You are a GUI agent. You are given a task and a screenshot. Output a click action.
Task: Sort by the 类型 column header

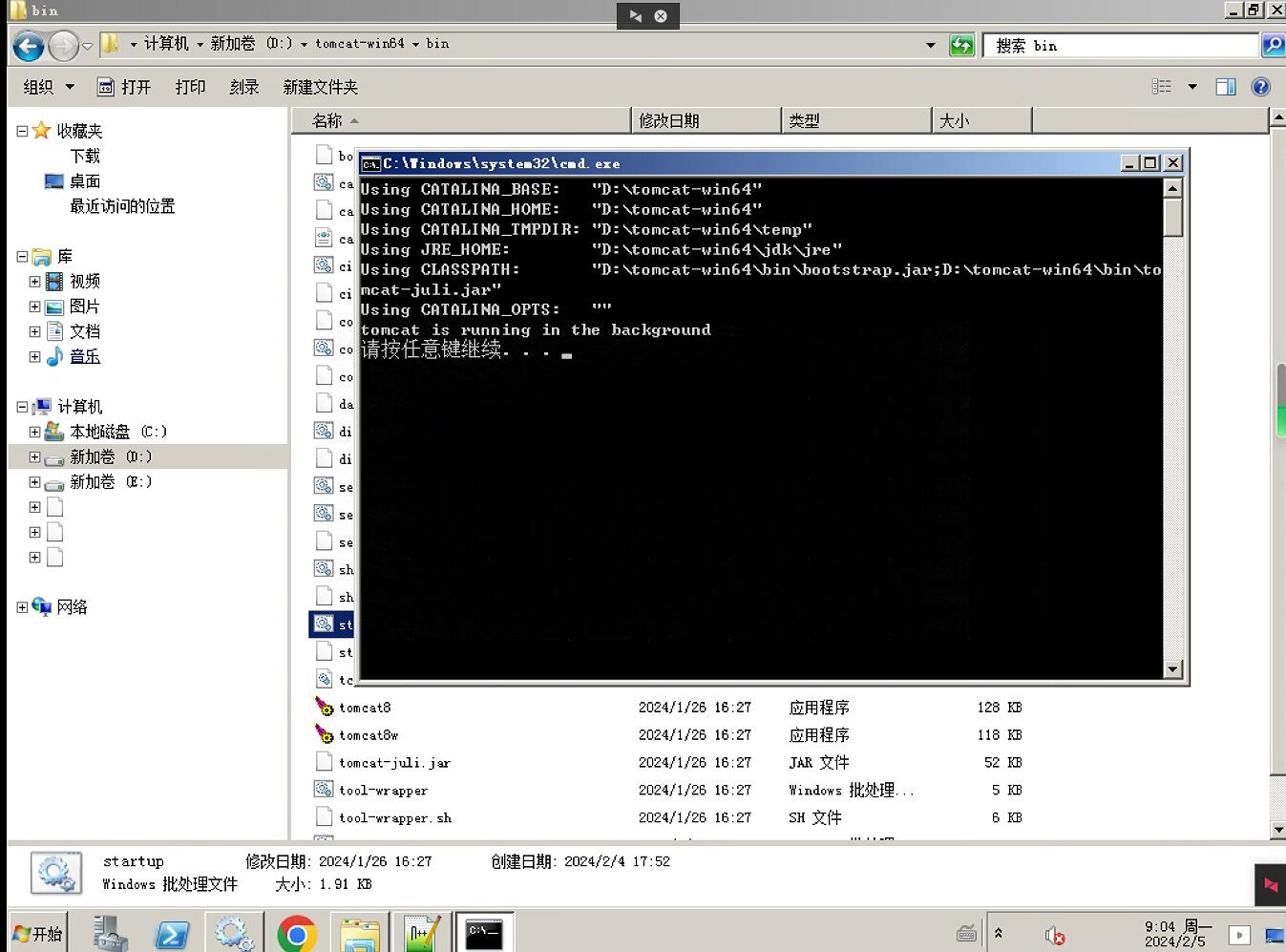click(x=856, y=120)
